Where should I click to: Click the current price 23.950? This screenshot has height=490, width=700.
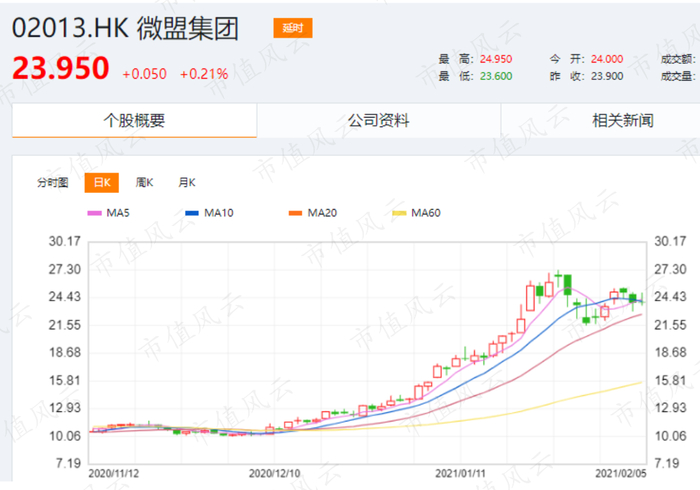(x=61, y=68)
